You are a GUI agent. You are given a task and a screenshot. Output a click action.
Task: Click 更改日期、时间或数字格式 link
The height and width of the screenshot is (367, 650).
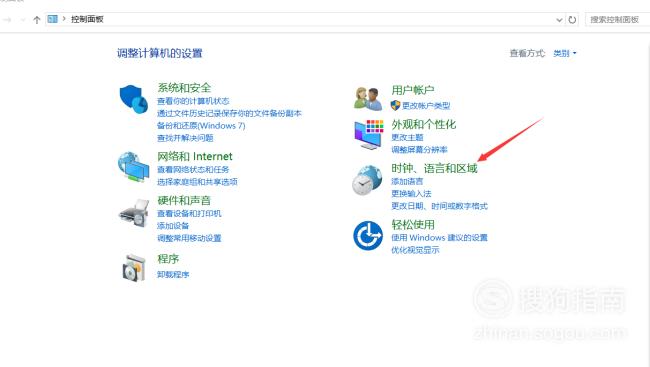[439, 206]
